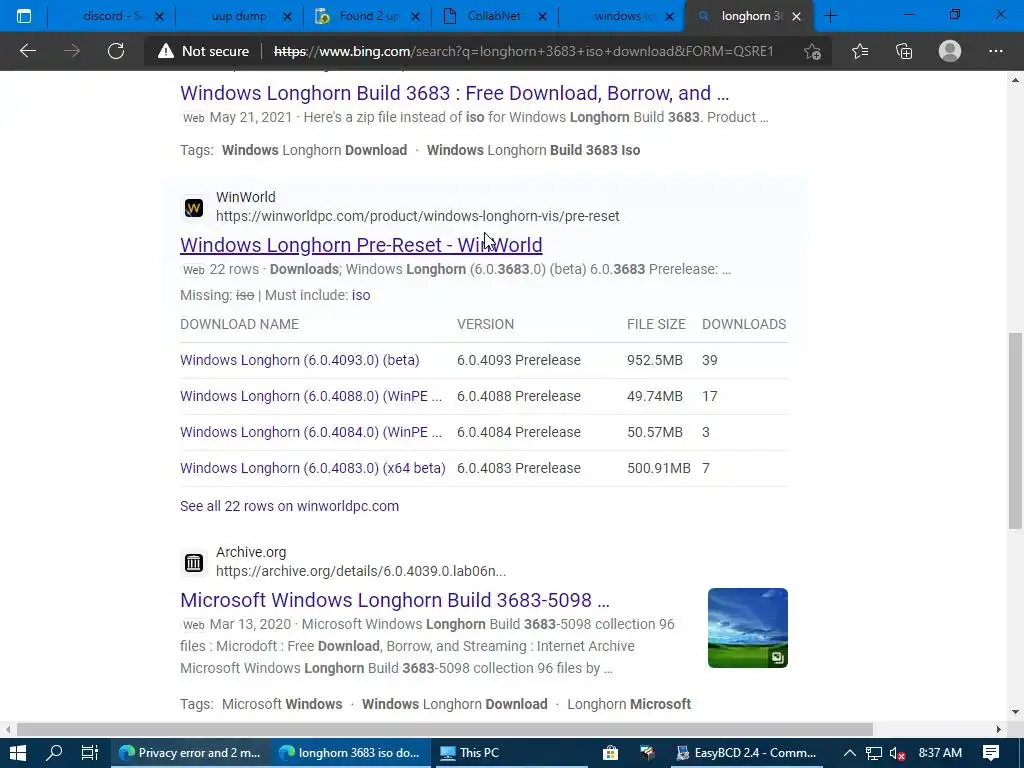Open Edge Settings and more menu
The image size is (1024, 768).
click(995, 51)
